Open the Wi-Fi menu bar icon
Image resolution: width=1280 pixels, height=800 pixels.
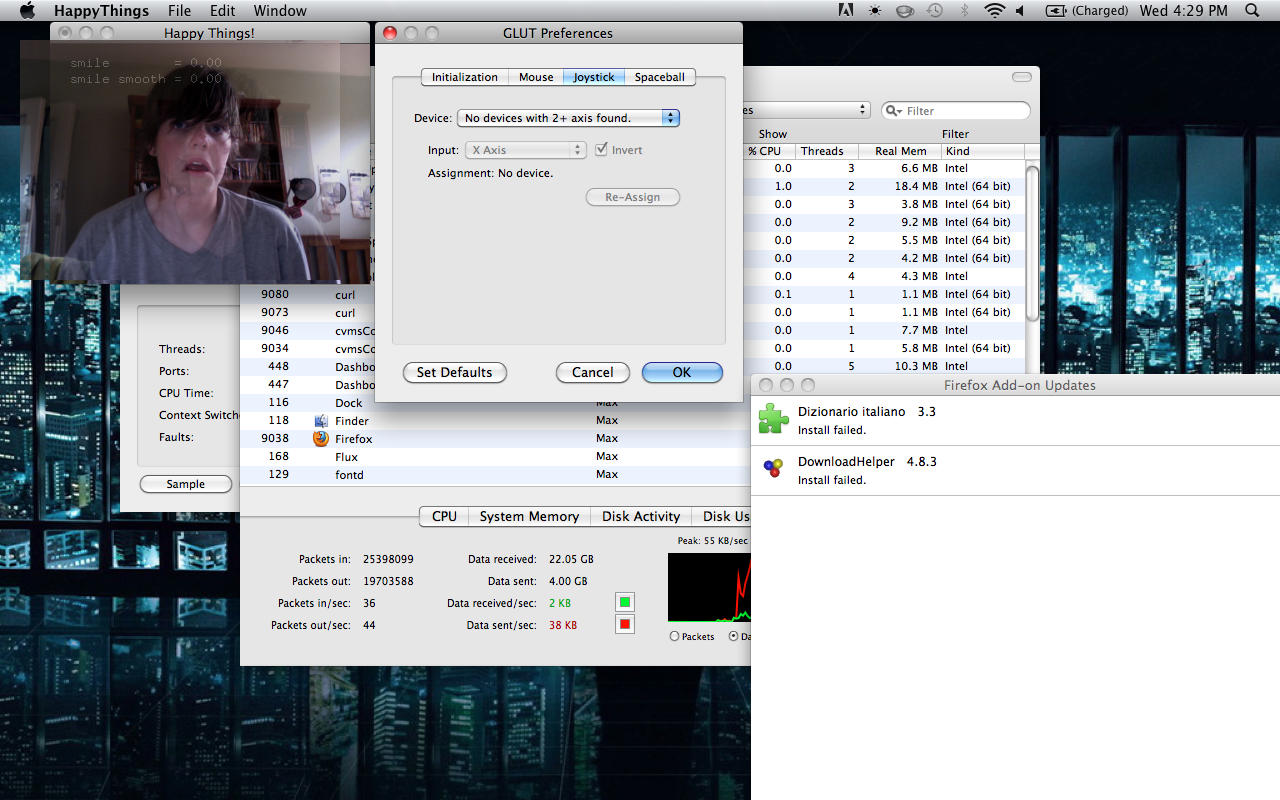click(994, 11)
